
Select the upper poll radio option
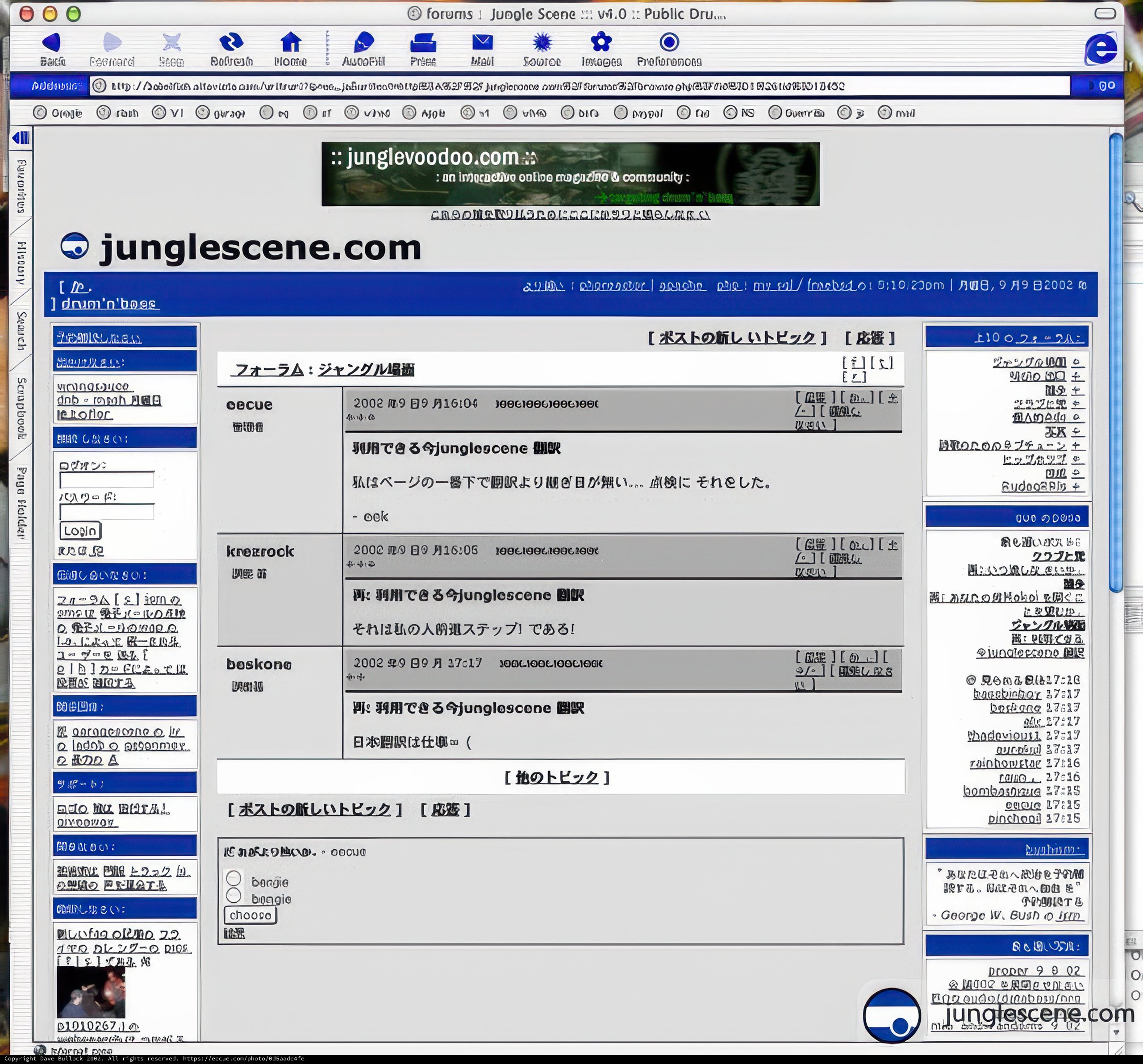click(x=234, y=878)
